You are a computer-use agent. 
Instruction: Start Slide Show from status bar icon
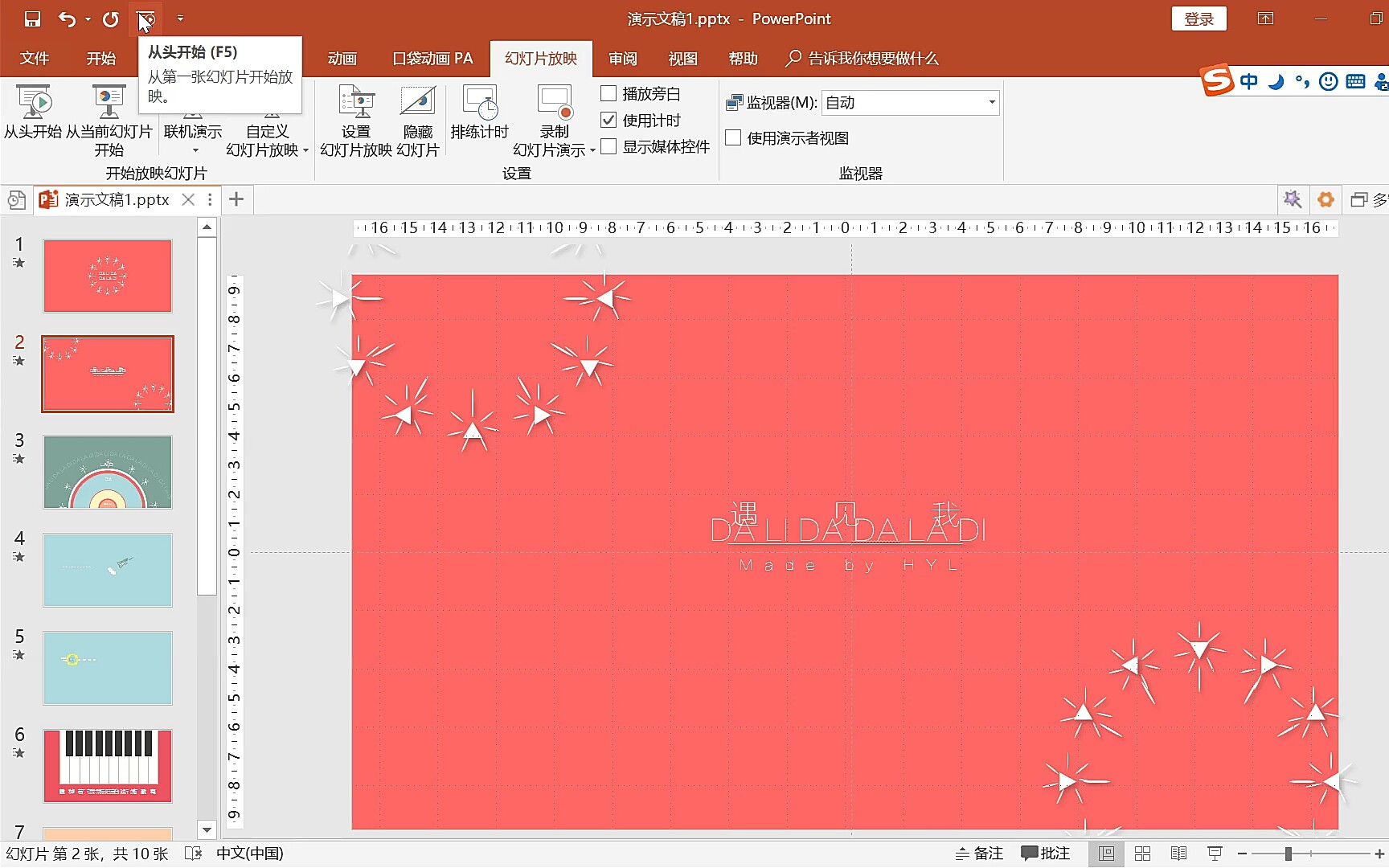(x=1215, y=854)
